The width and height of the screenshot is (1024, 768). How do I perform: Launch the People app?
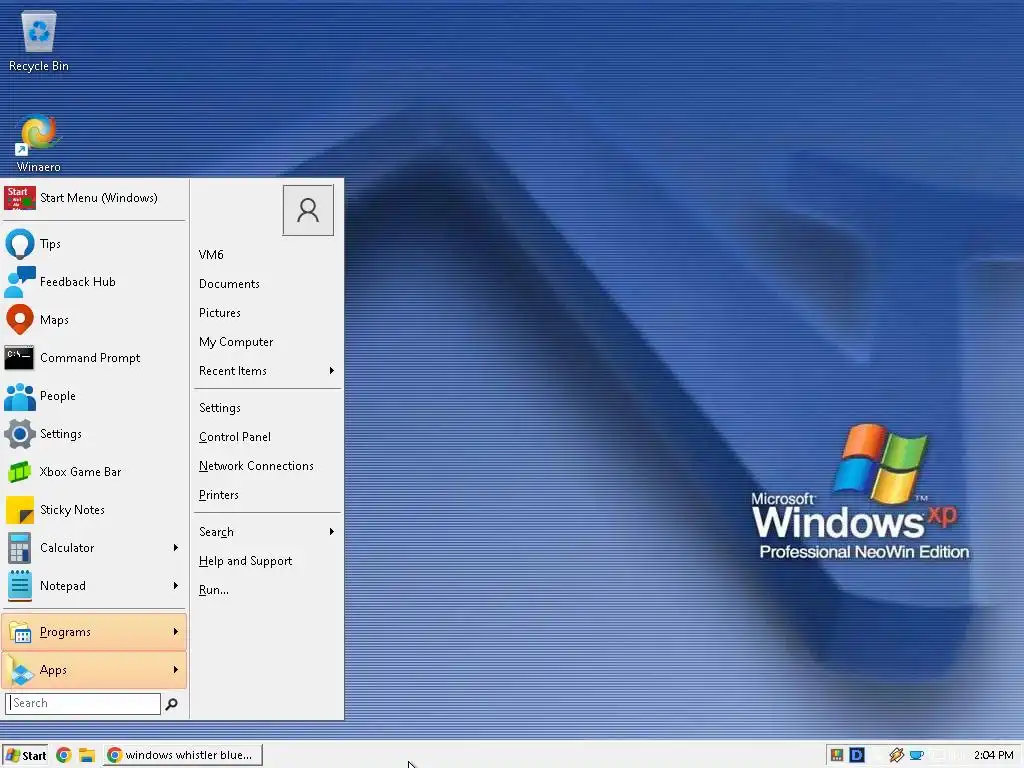pyautogui.click(x=95, y=396)
